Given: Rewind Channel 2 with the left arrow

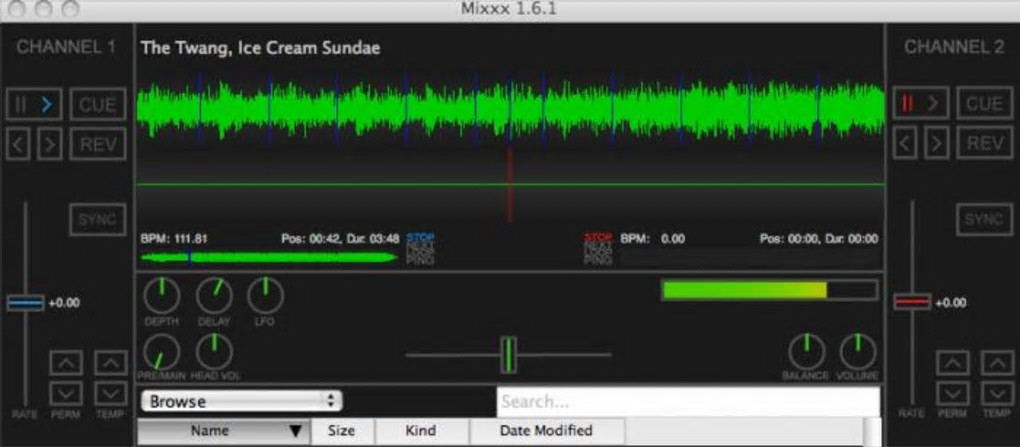Looking at the screenshot, I should click(x=905, y=143).
